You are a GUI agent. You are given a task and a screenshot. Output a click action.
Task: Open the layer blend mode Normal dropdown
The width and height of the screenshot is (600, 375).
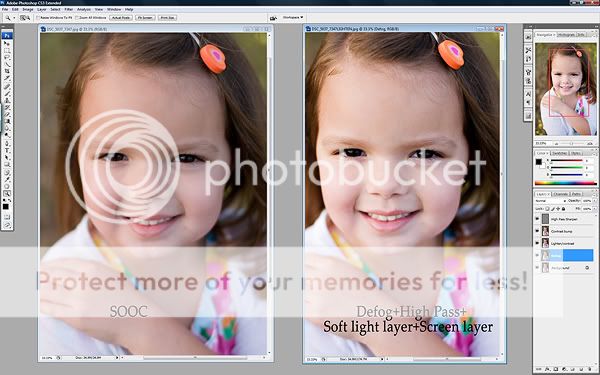(x=551, y=201)
